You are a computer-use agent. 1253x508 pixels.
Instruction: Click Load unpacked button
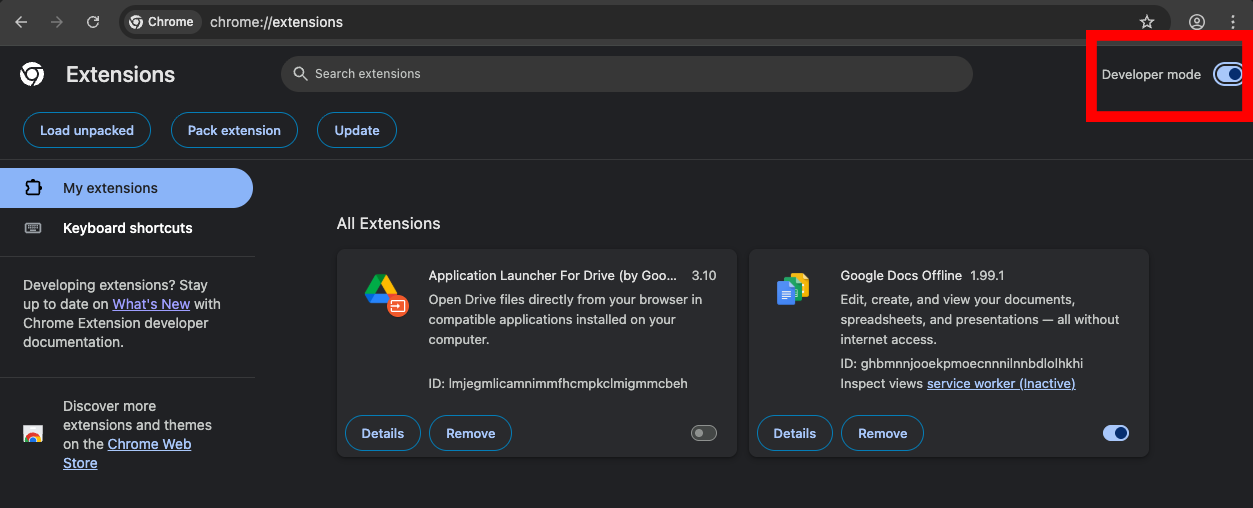tap(87, 130)
